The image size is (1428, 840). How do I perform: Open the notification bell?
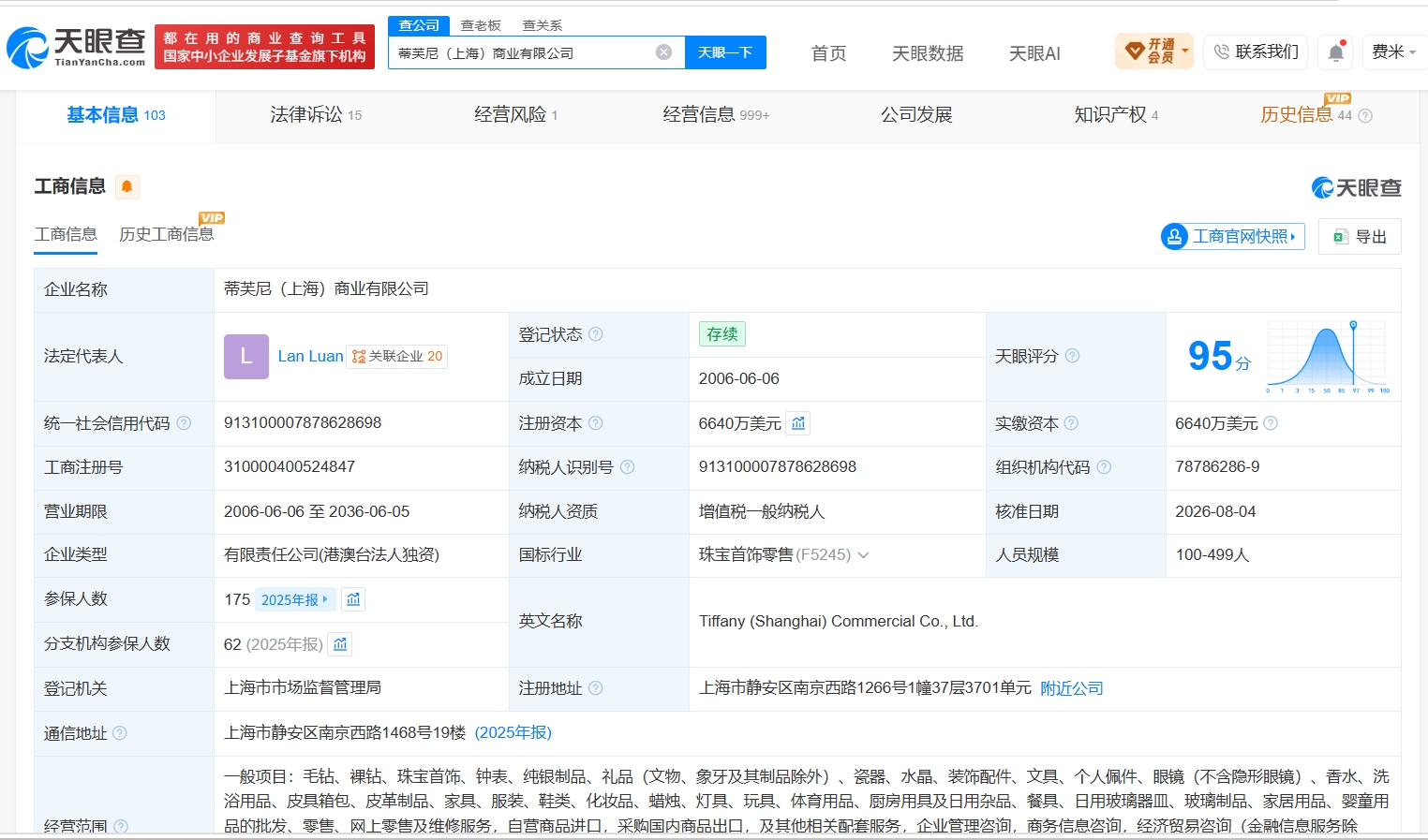(1336, 52)
